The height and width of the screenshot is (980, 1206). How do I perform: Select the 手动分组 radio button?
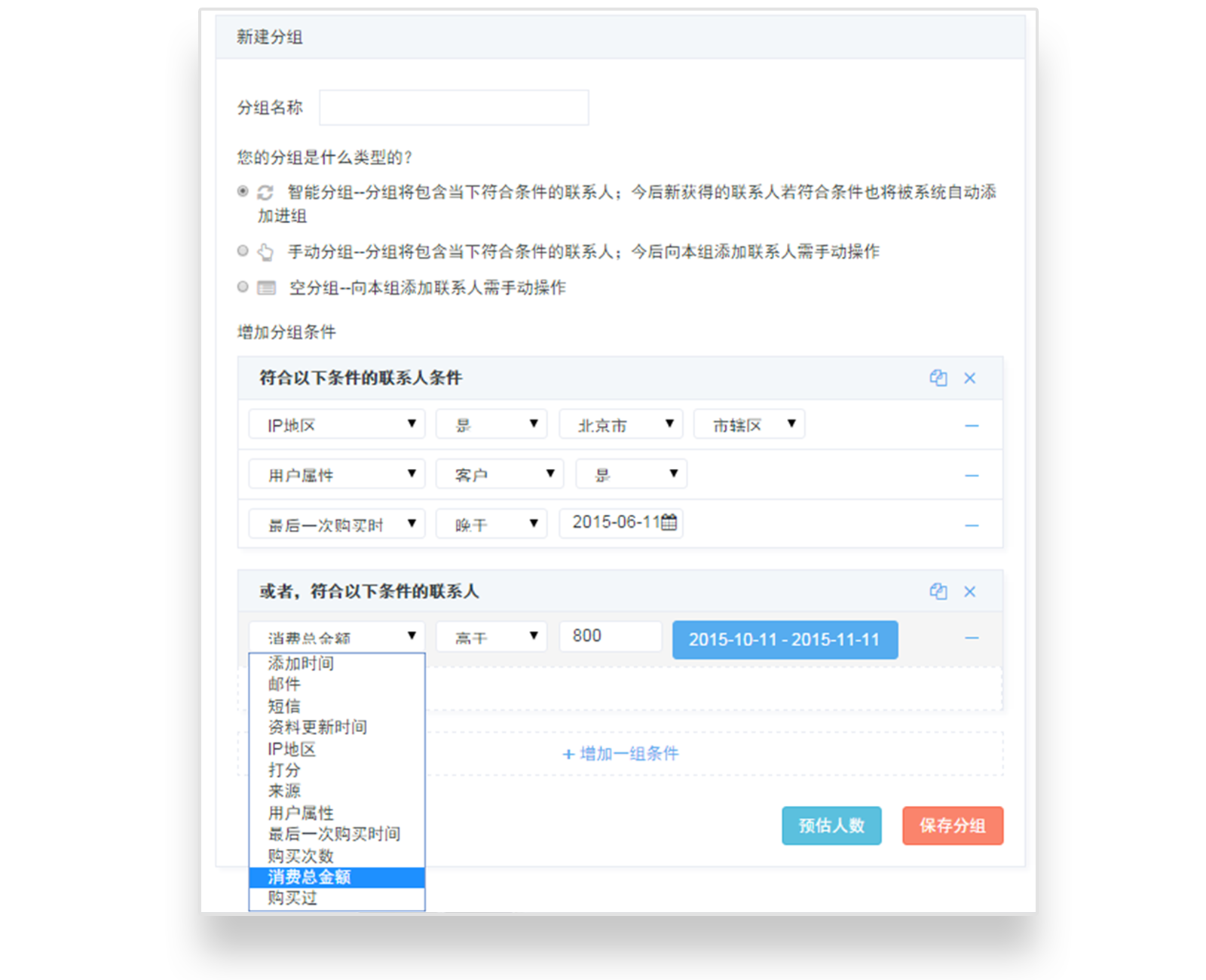[x=243, y=250]
